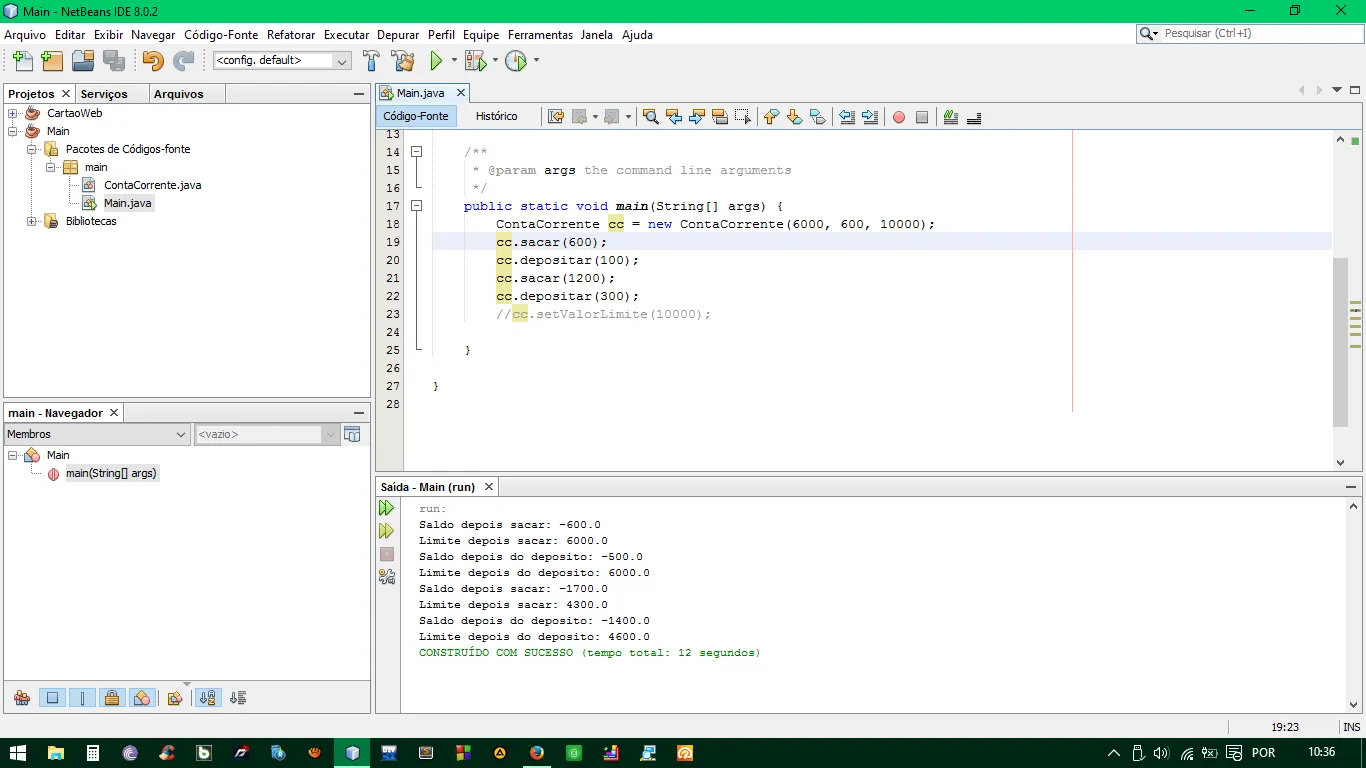The height and width of the screenshot is (768, 1366).
Task: Toggle show non-public members padlock button
Action: point(112,698)
